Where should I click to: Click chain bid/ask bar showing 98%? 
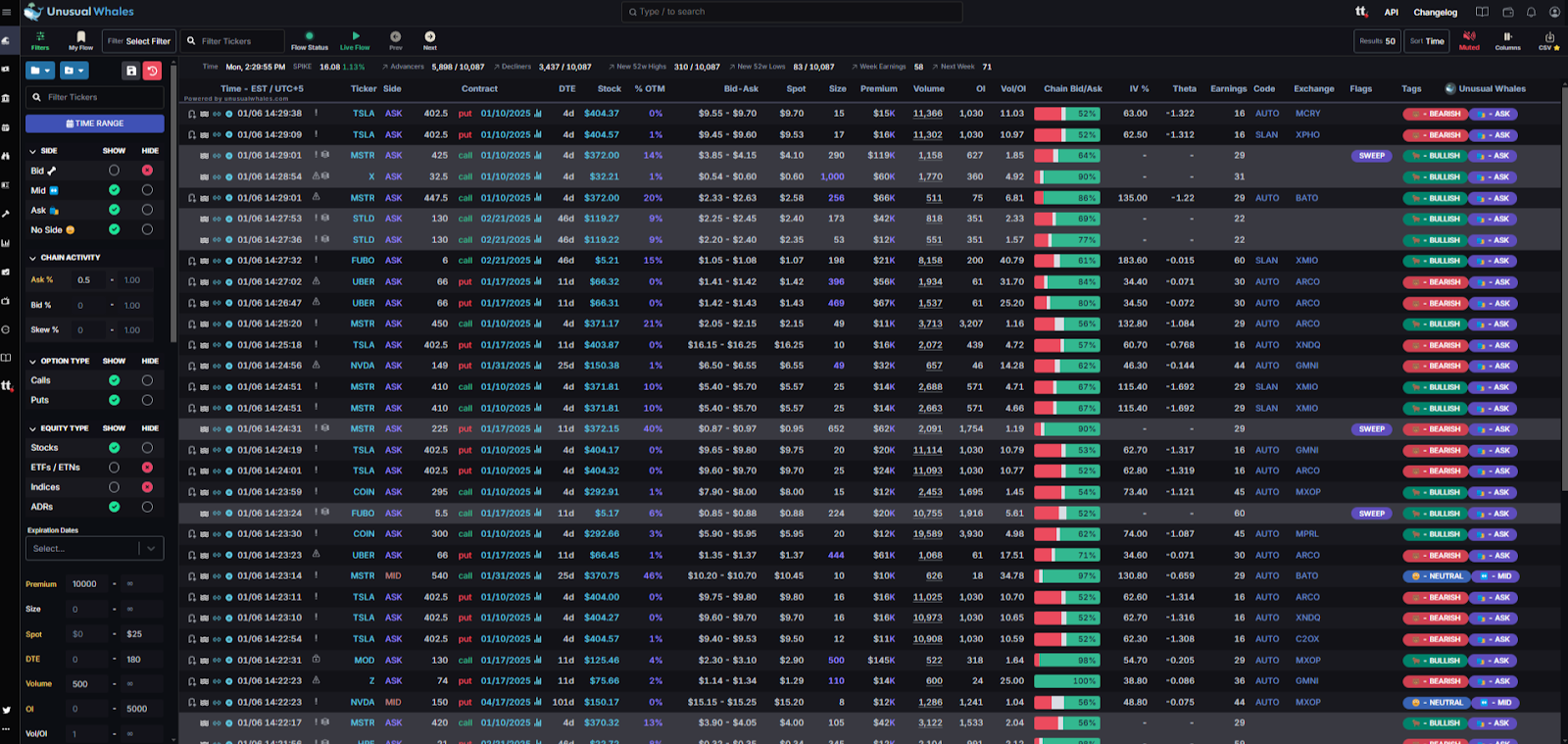(x=1067, y=661)
